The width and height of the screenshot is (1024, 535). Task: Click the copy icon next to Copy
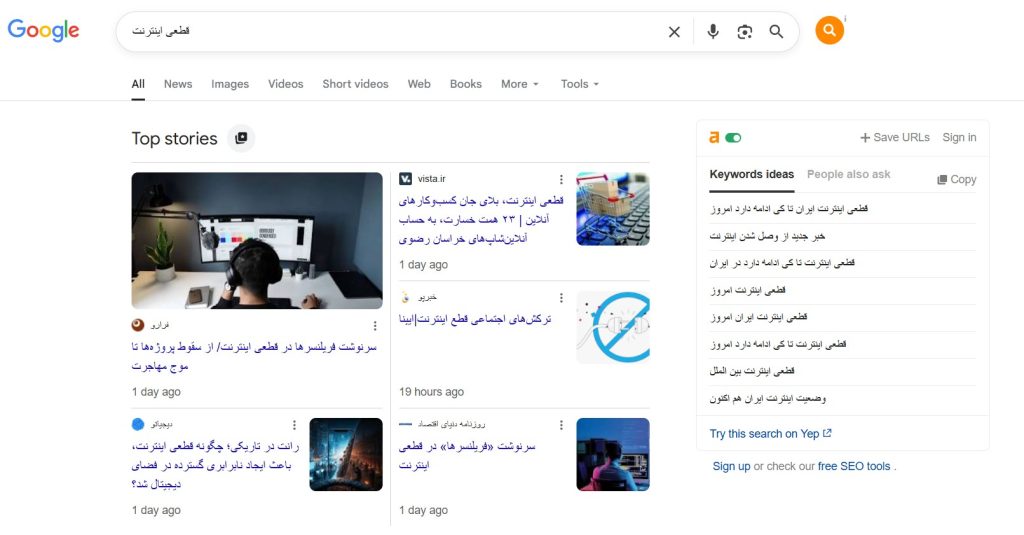942,180
